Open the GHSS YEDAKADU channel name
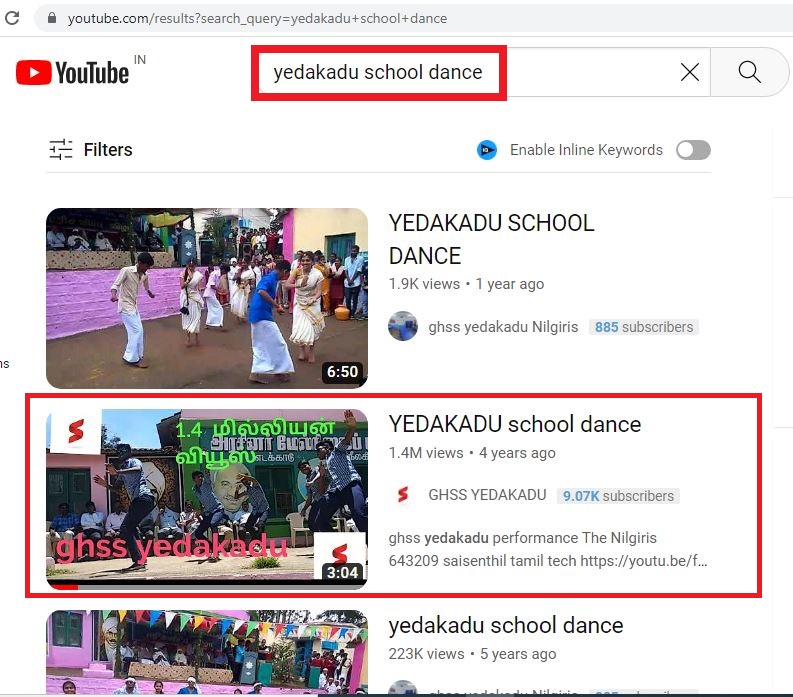This screenshot has width=793, height=697. coord(488,495)
